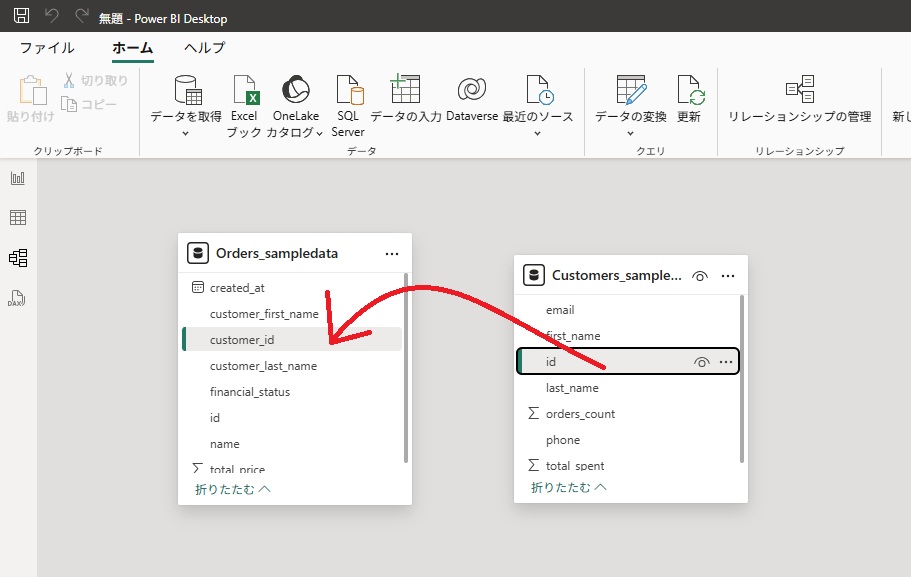911x577 pixels.
Task: Expand the データの変換 dropdown arrow
Action: pyautogui.click(x=630, y=133)
